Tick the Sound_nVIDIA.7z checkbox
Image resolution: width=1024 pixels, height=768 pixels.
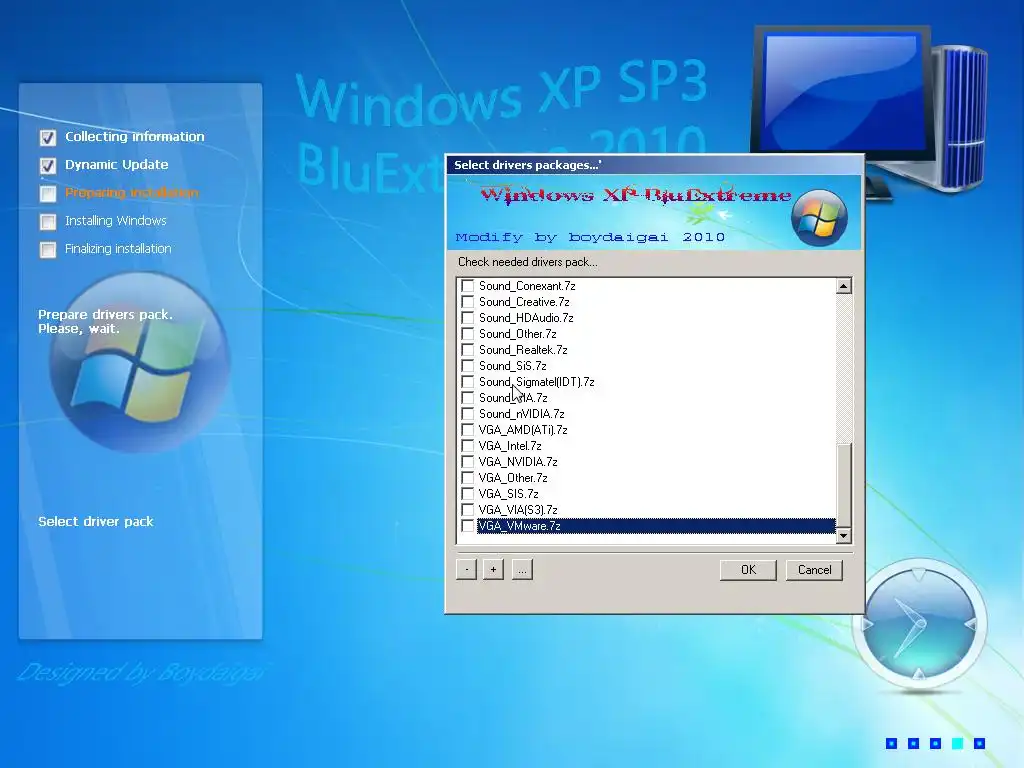pos(468,414)
